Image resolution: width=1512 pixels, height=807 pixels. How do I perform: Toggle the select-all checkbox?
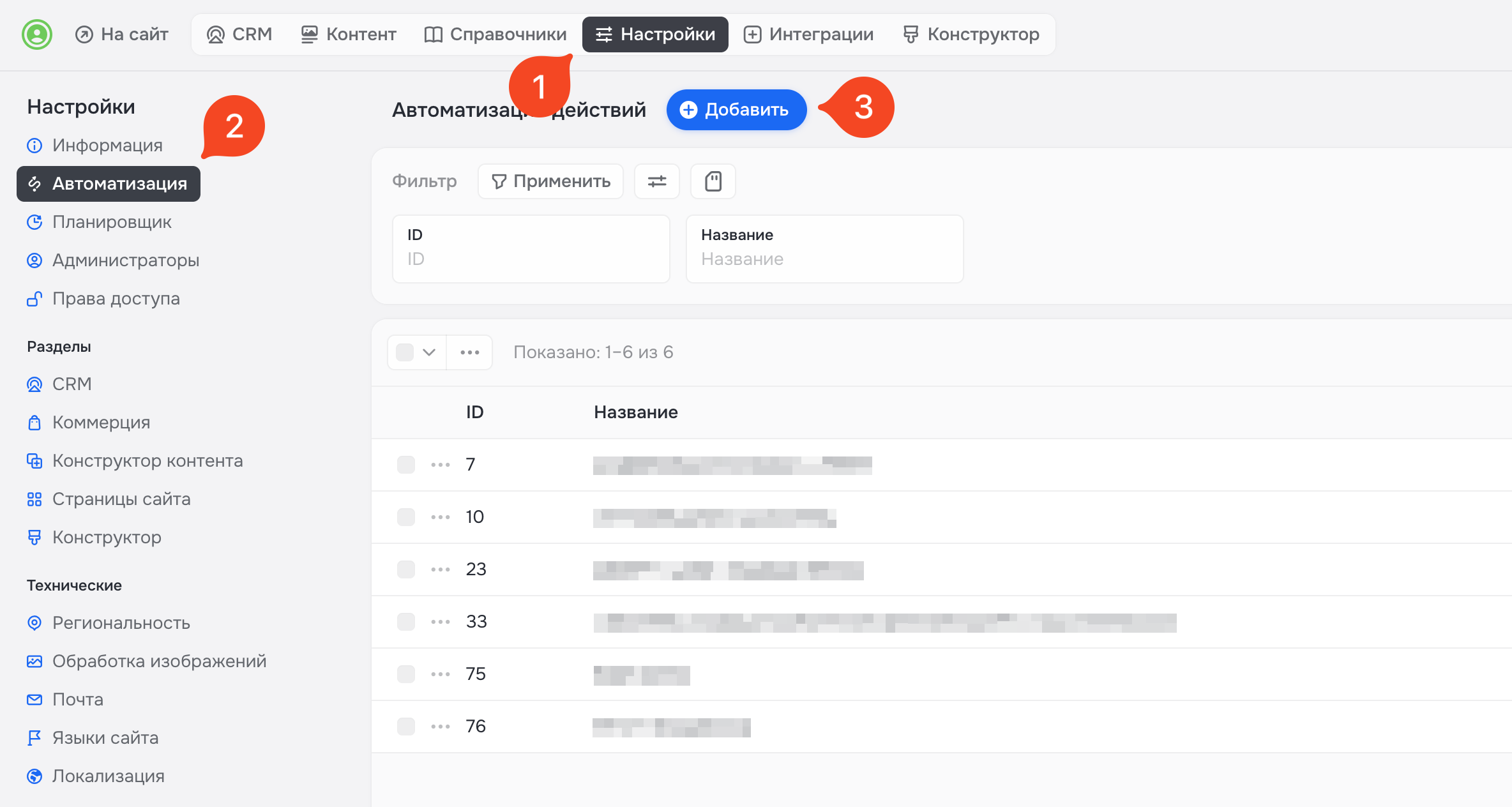click(405, 352)
